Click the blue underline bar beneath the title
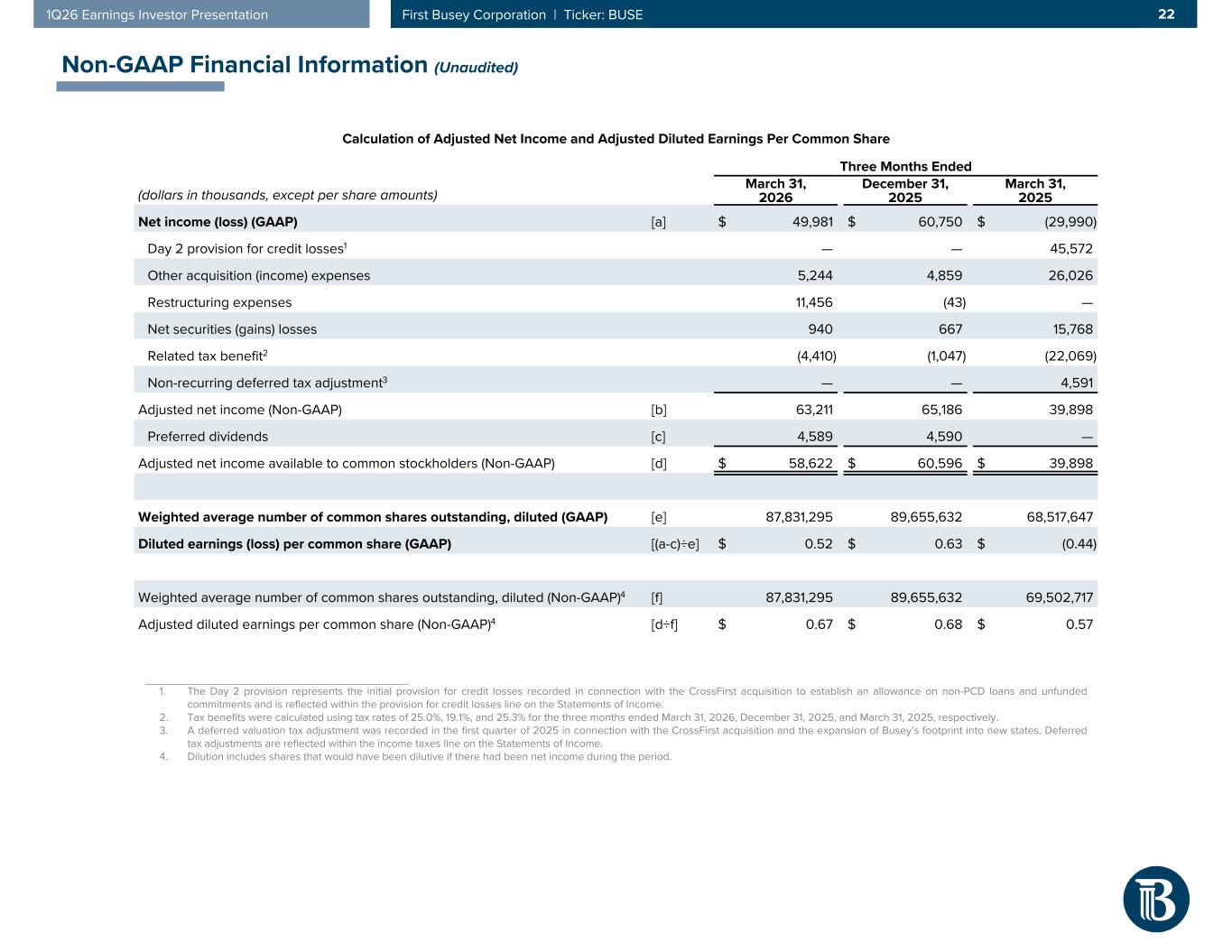The width and height of the screenshot is (1232, 952). pyautogui.click(x=140, y=87)
